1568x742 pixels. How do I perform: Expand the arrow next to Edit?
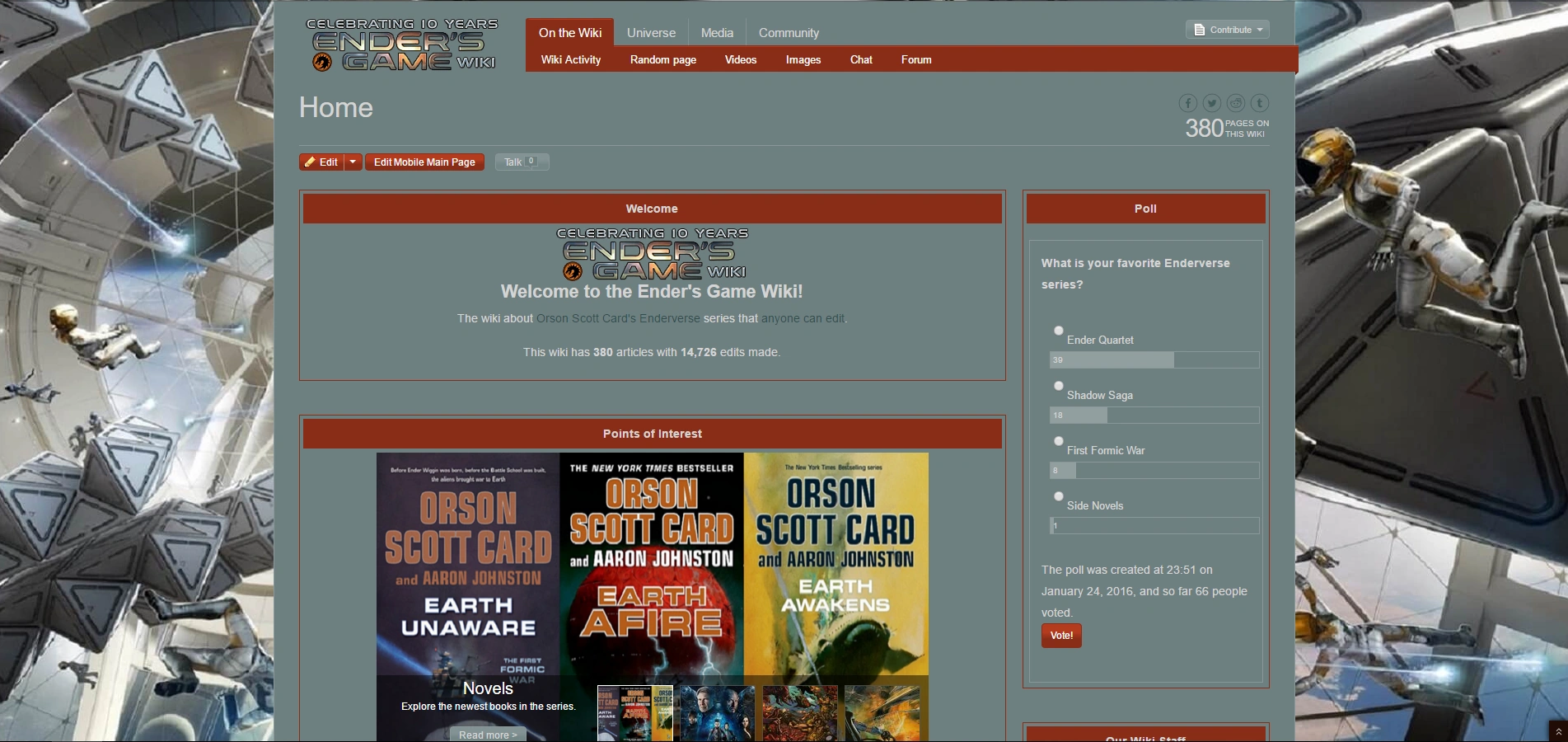353,162
